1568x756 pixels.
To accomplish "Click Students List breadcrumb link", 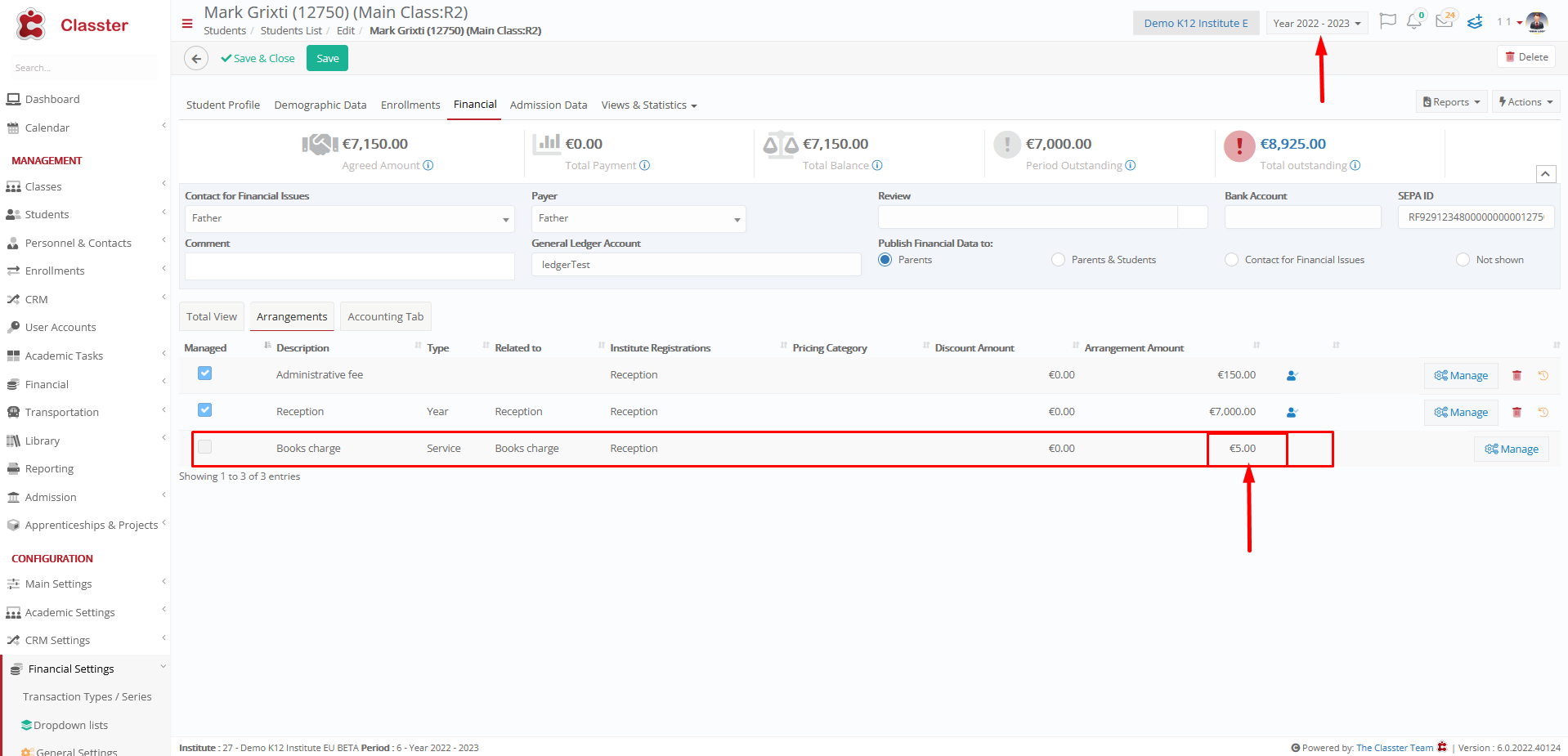I will [291, 31].
